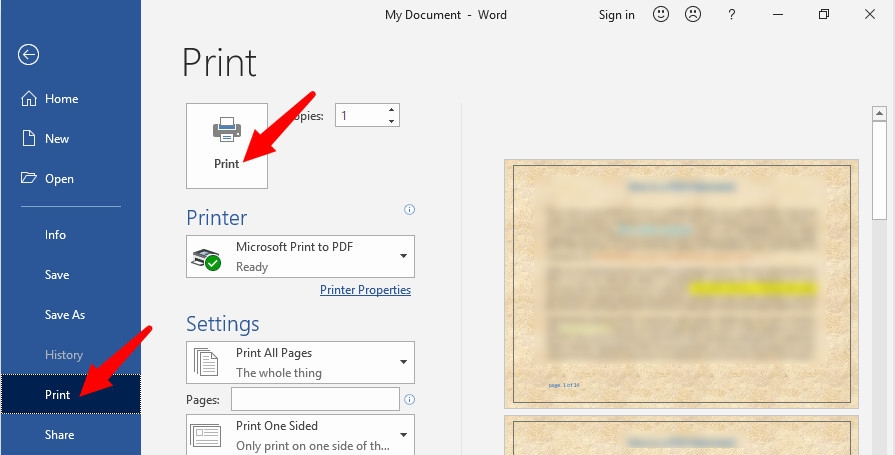Open the Printer Properties link
This screenshot has height=455, width=895.
coord(365,290)
